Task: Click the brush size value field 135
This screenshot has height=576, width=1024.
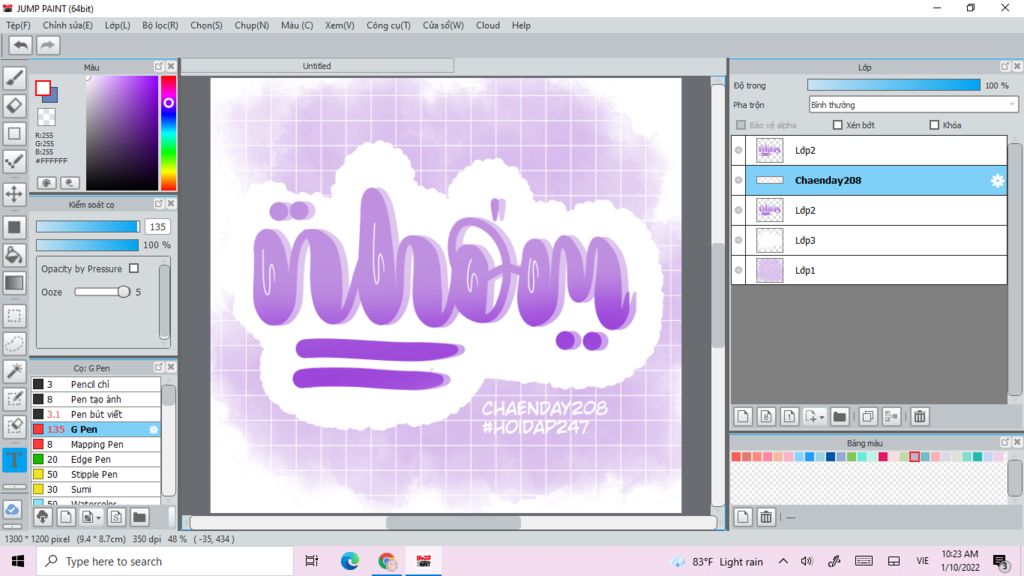Action: (157, 227)
